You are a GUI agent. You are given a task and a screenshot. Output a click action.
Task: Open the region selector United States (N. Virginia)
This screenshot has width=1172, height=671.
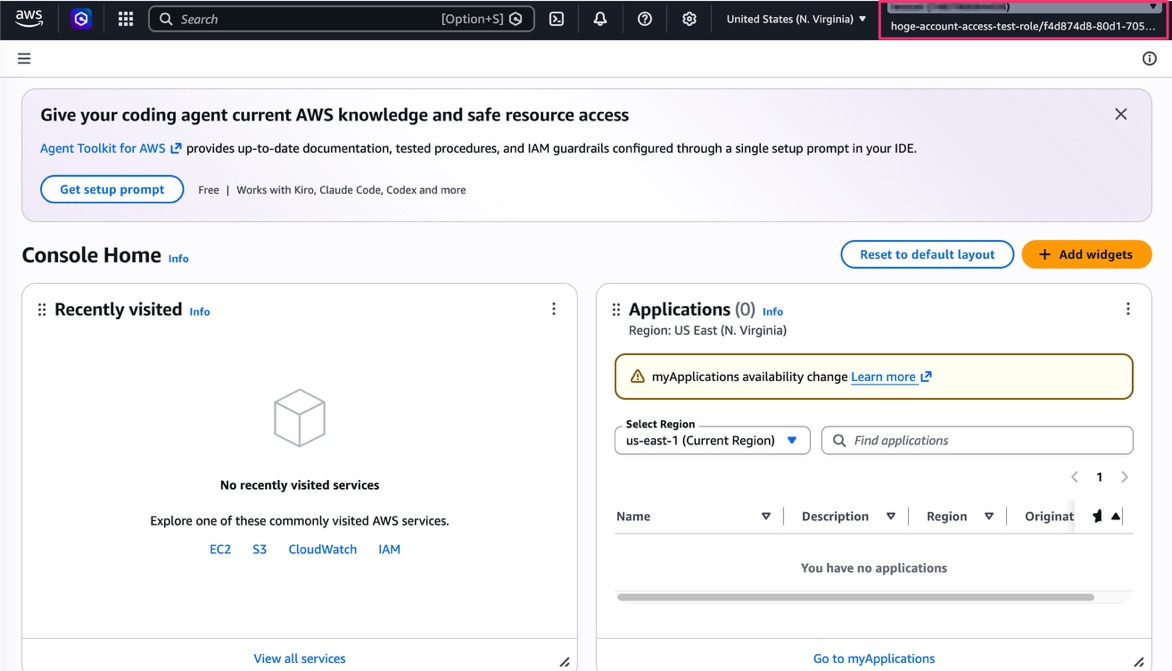pyautogui.click(x=796, y=19)
